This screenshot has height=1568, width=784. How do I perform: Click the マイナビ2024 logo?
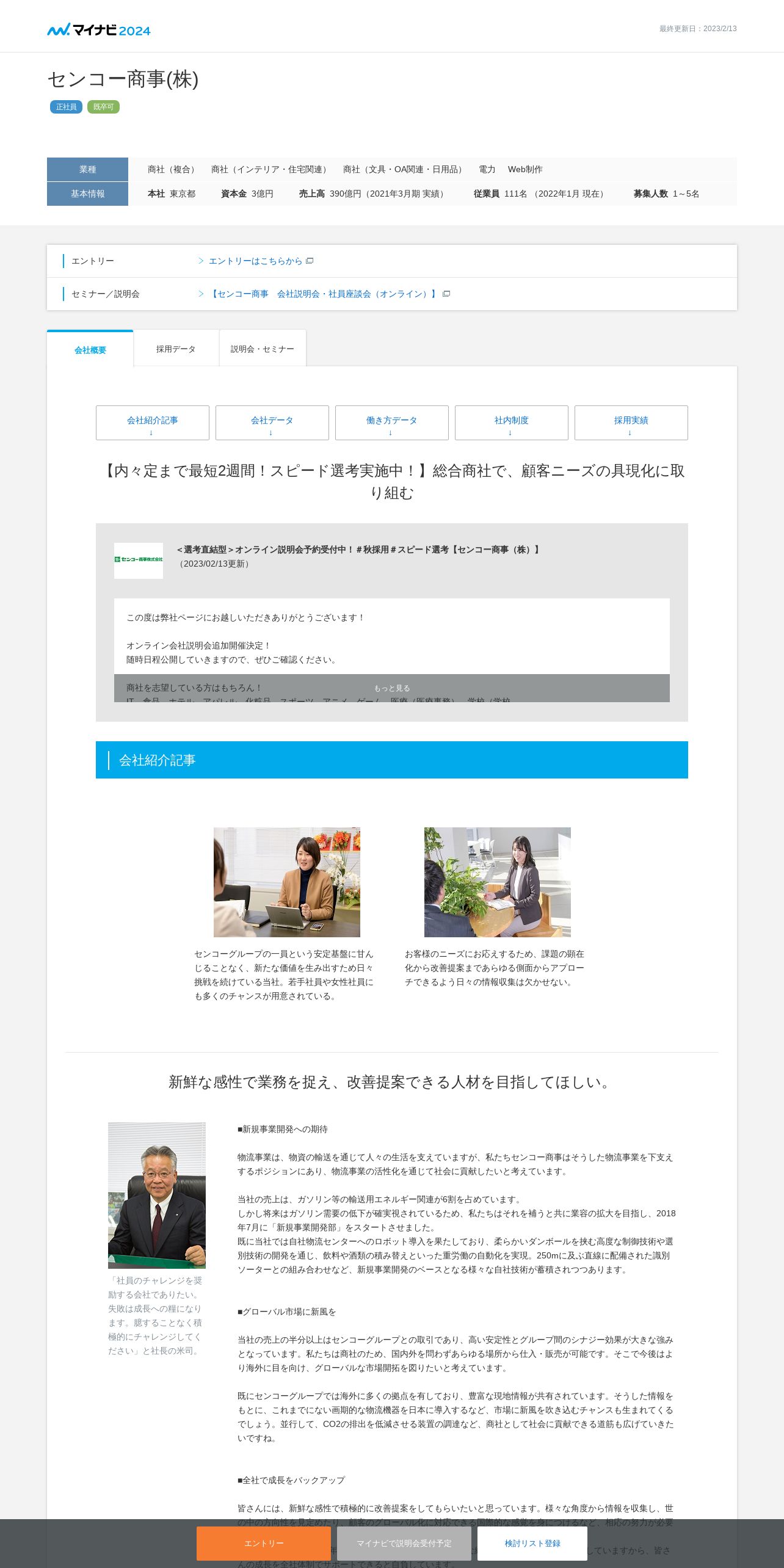[x=99, y=29]
